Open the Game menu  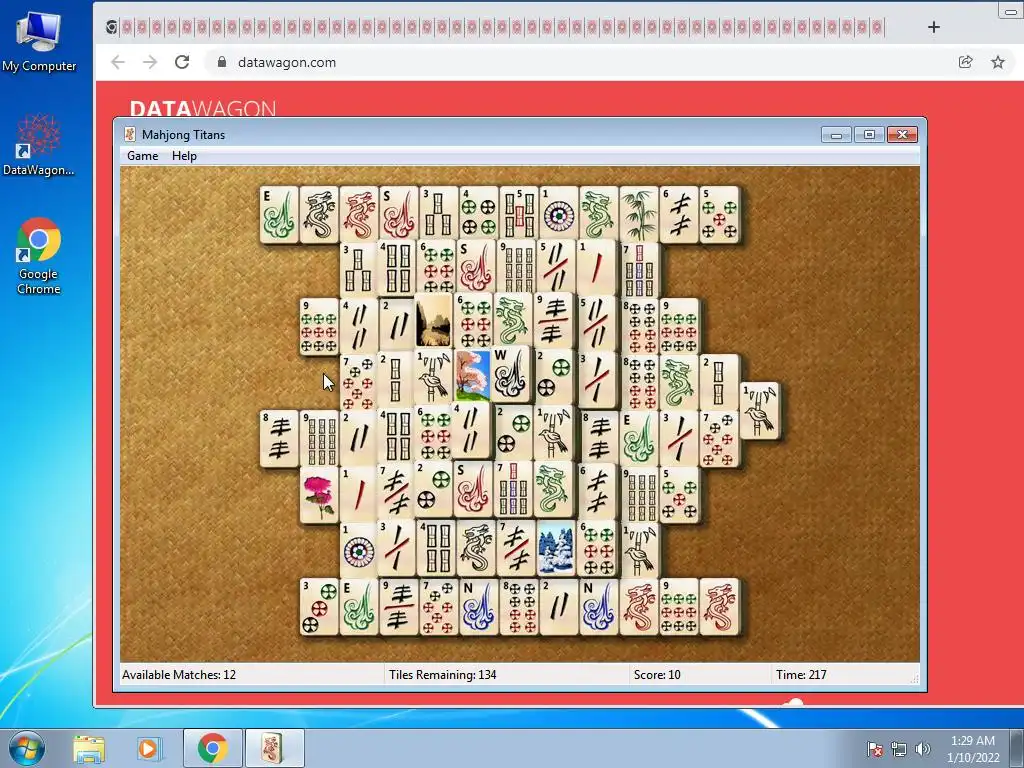point(142,155)
